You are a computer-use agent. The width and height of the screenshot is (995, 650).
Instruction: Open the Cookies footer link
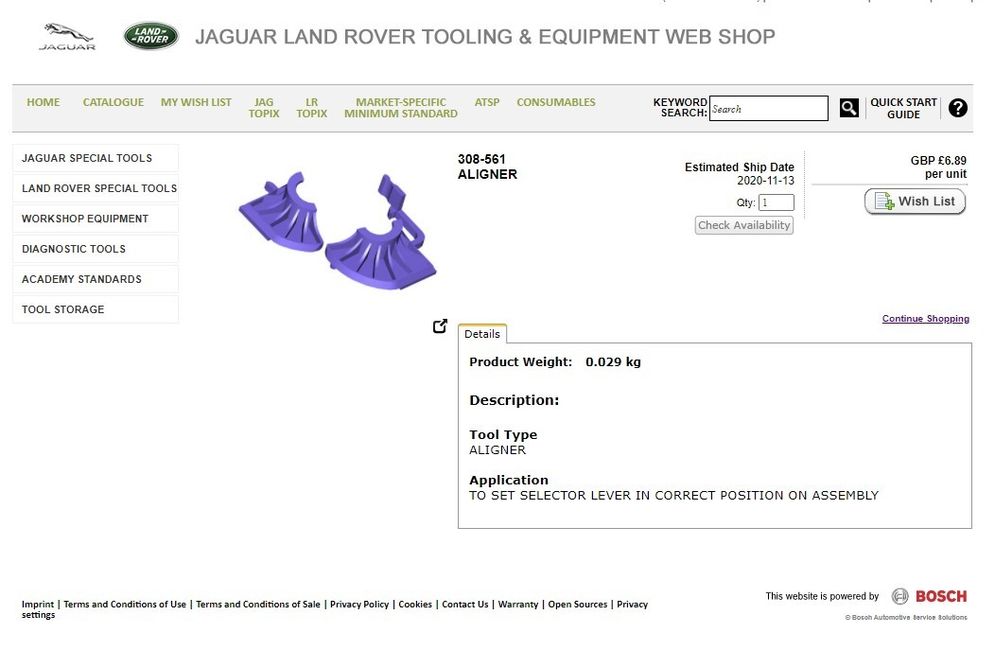click(x=415, y=604)
